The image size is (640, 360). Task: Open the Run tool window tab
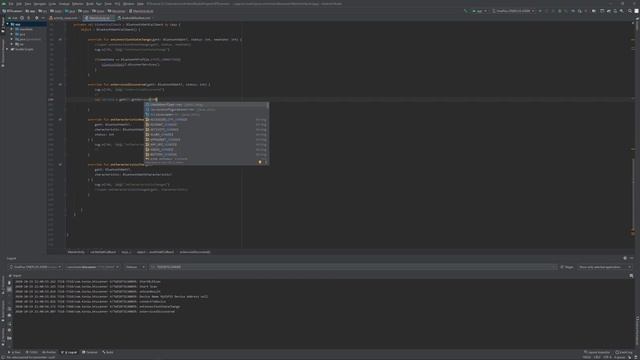(14, 352)
